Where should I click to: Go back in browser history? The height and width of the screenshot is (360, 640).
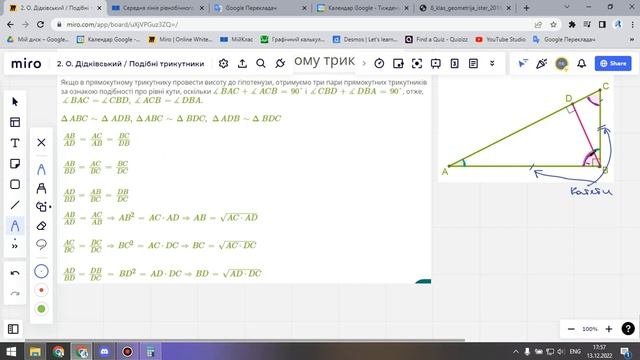11,24
